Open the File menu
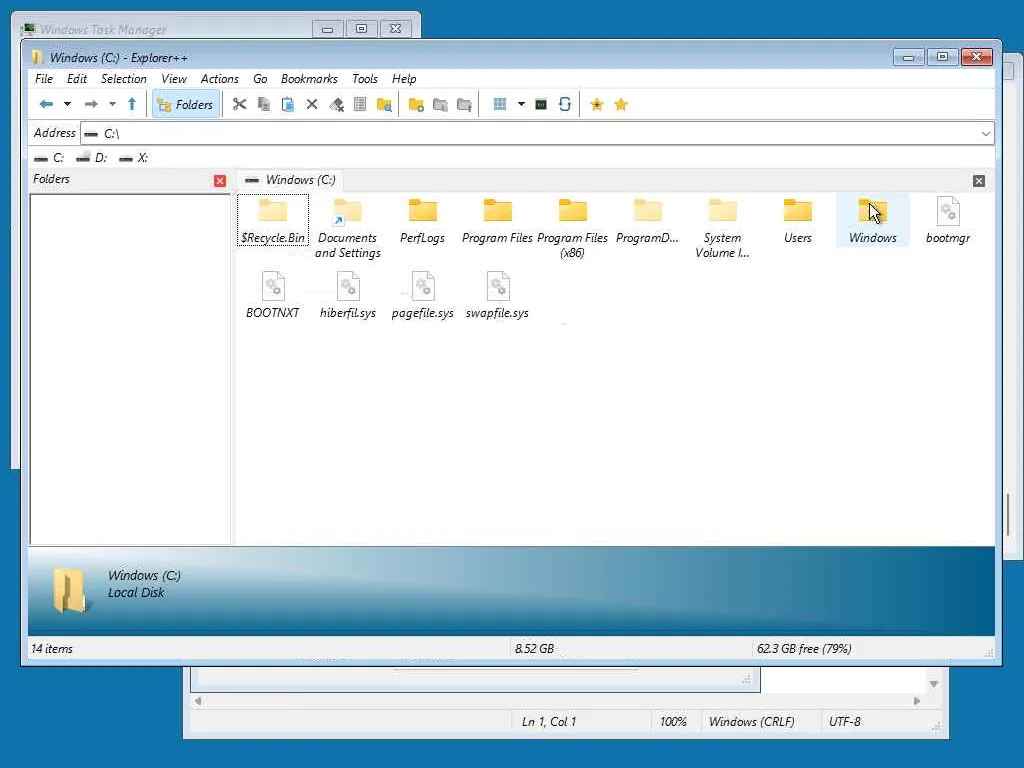Viewport: 1024px width, 768px height. [44, 78]
